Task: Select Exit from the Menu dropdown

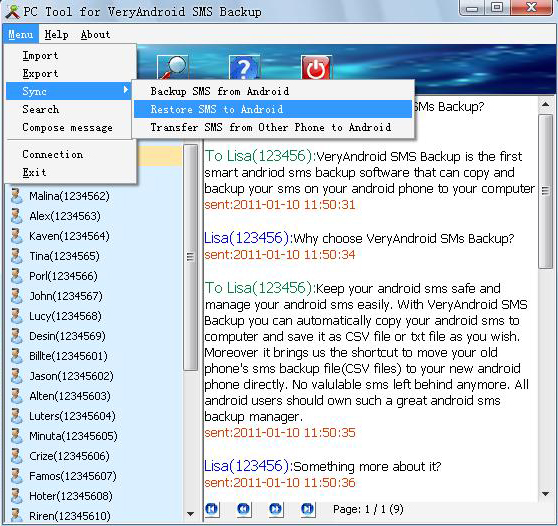Action: click(70, 172)
